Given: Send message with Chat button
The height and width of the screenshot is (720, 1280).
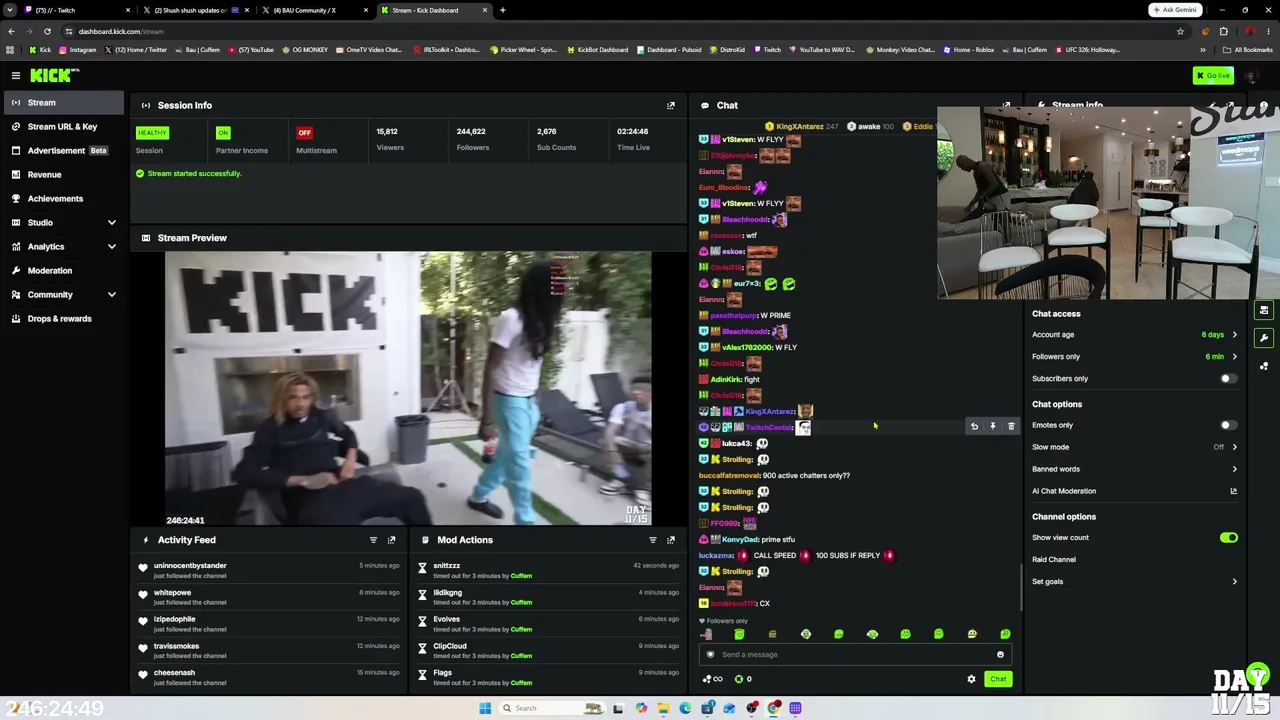Looking at the screenshot, I should tap(998, 679).
